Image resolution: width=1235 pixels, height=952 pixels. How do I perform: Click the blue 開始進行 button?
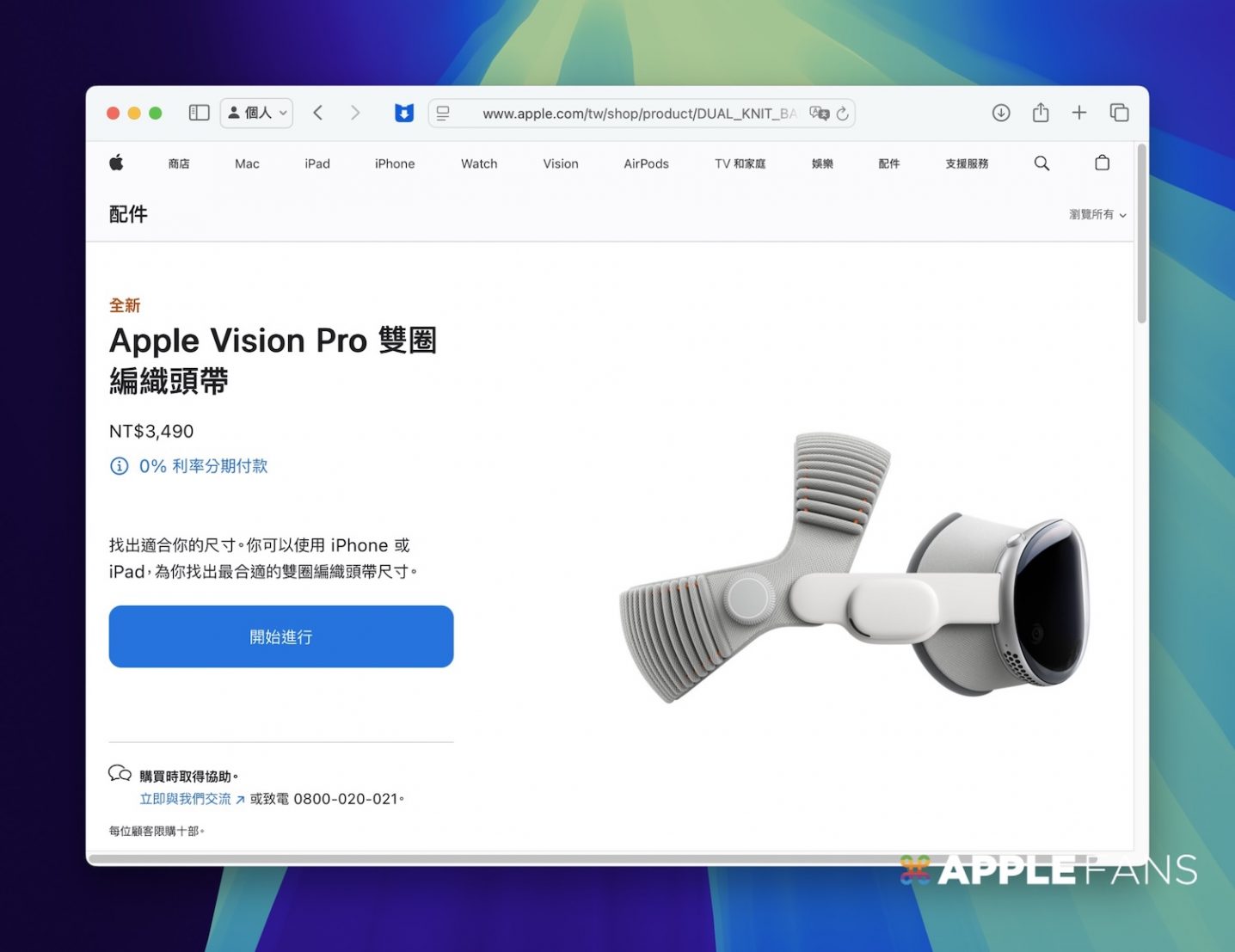click(x=281, y=636)
